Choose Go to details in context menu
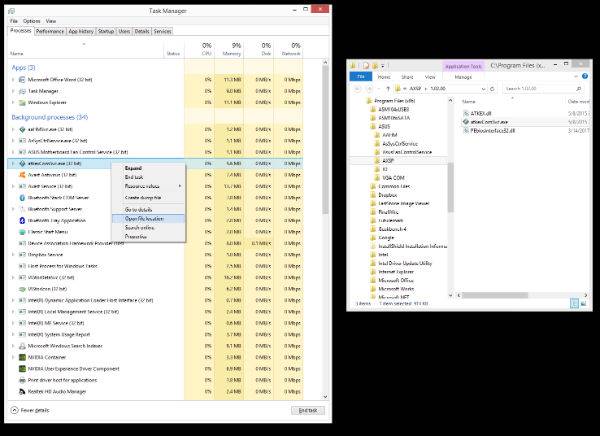 pos(148,210)
